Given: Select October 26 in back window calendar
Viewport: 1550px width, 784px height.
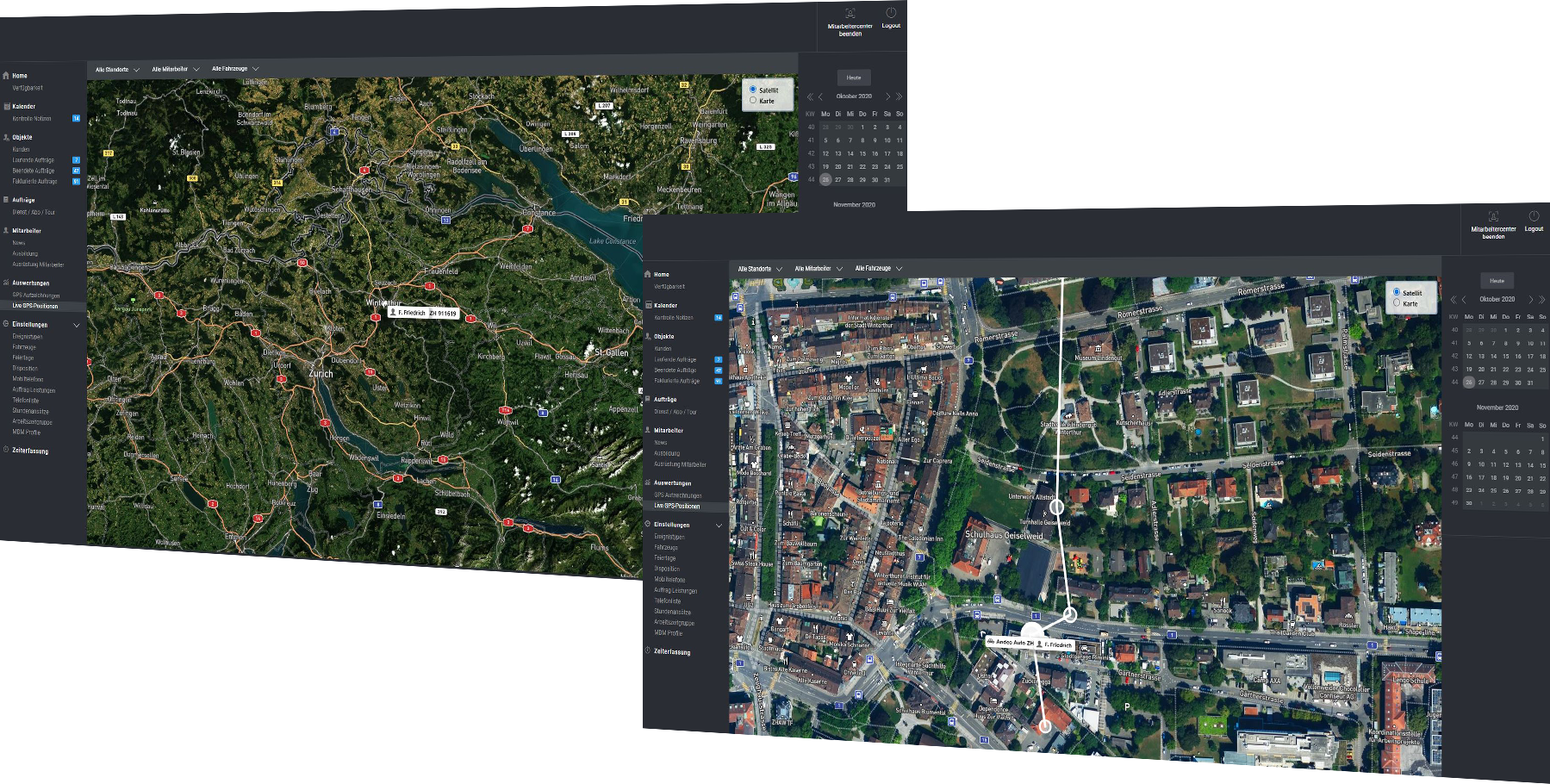Looking at the screenshot, I should point(825,179).
